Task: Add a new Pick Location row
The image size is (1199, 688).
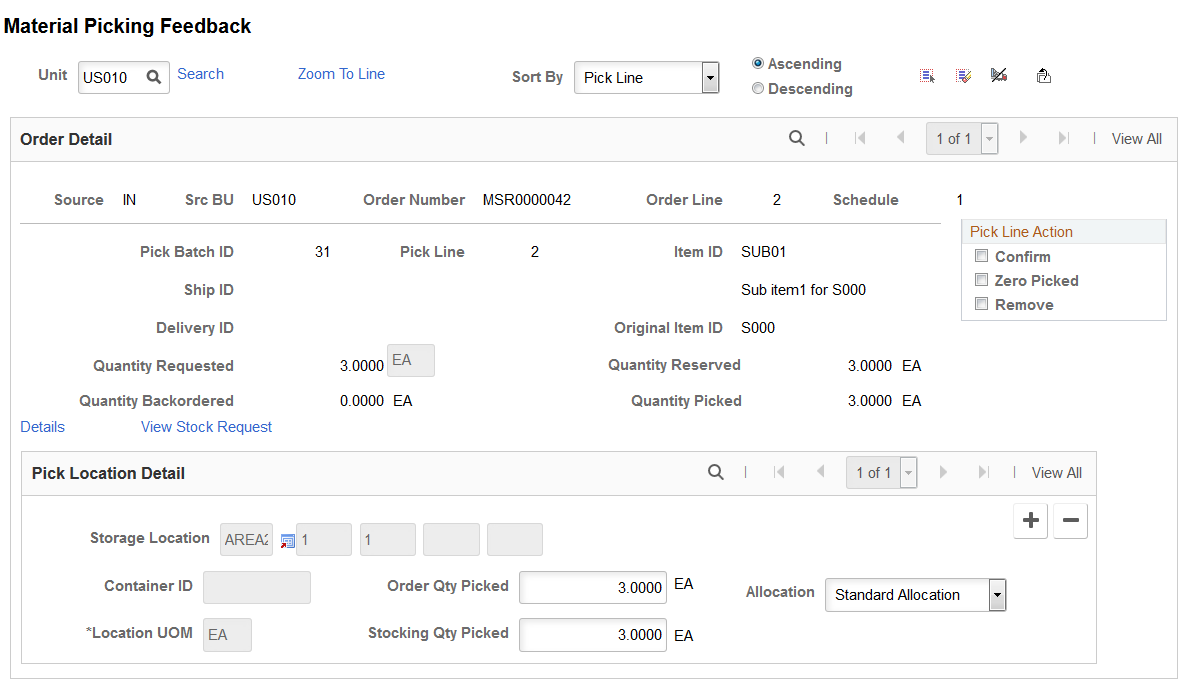Action: (1031, 521)
